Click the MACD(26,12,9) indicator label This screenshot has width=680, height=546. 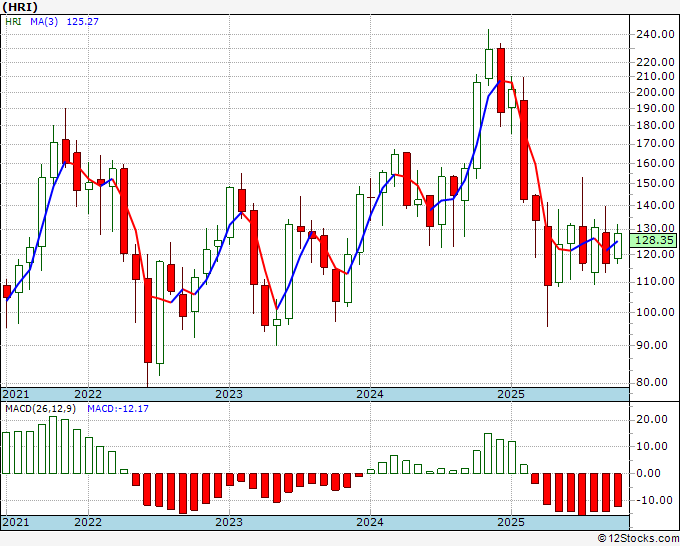point(41,409)
